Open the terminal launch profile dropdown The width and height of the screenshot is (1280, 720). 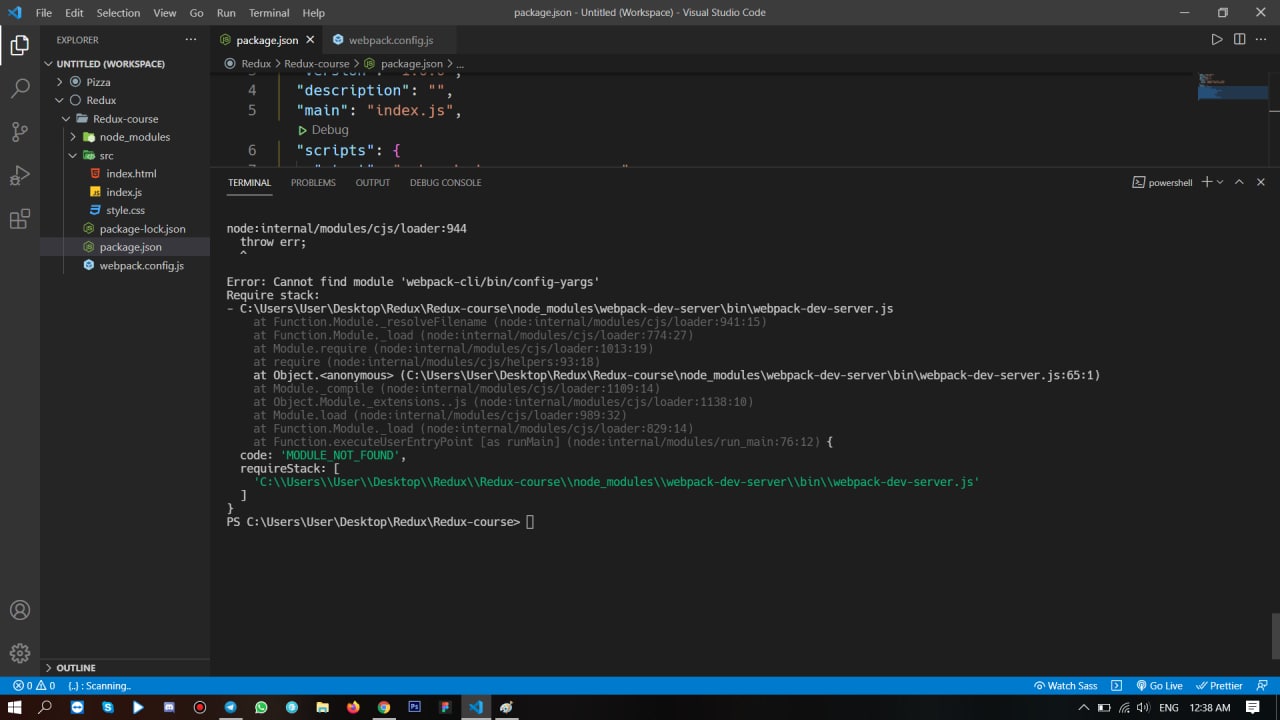[1219, 182]
